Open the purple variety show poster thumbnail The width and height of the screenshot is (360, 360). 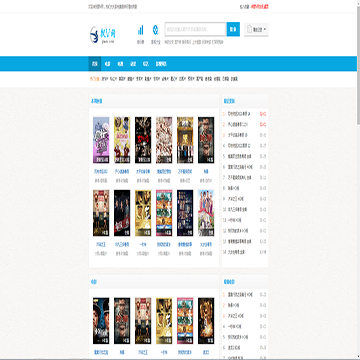click(x=101, y=140)
